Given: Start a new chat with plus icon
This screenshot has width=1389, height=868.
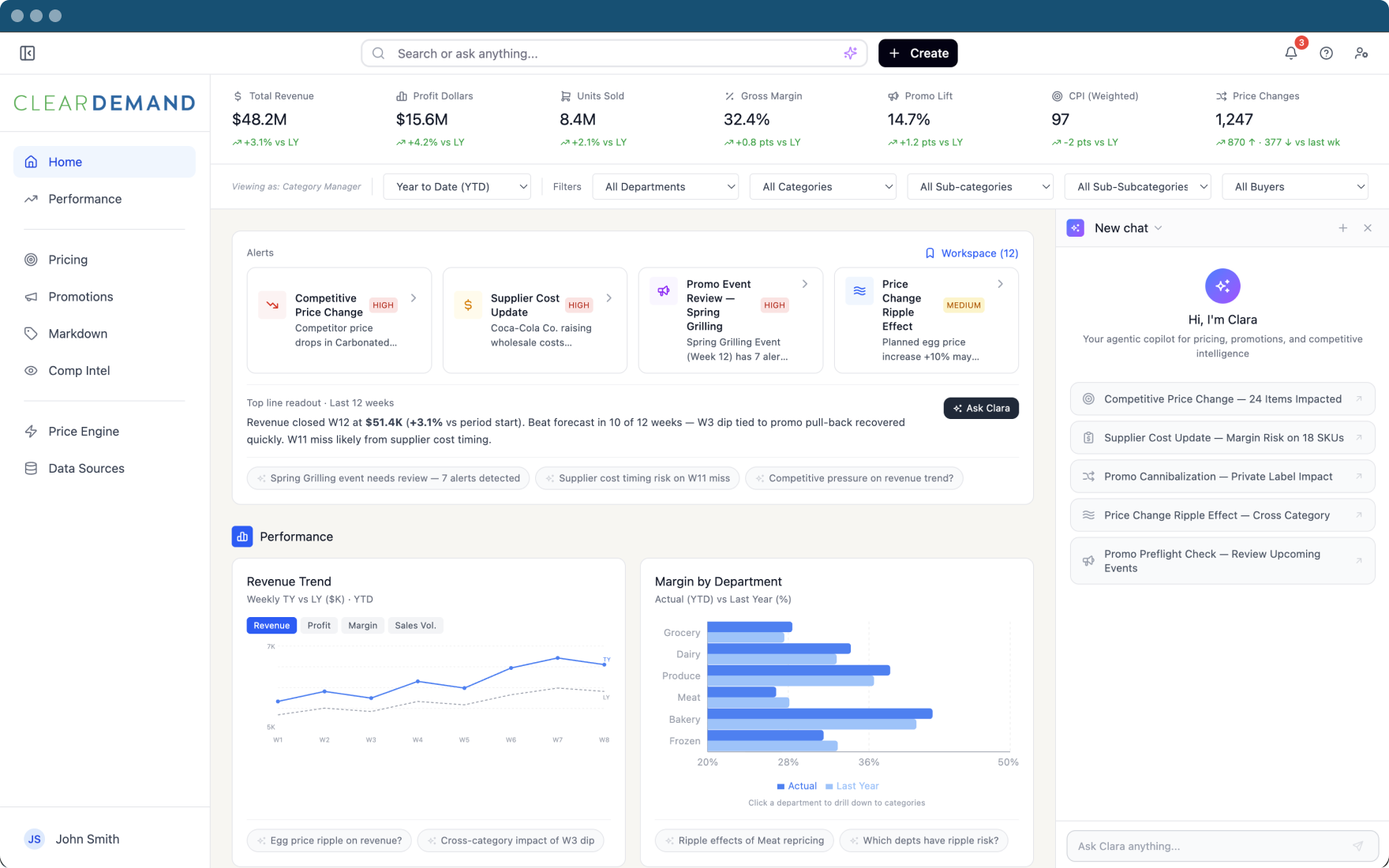Looking at the screenshot, I should 1342,228.
